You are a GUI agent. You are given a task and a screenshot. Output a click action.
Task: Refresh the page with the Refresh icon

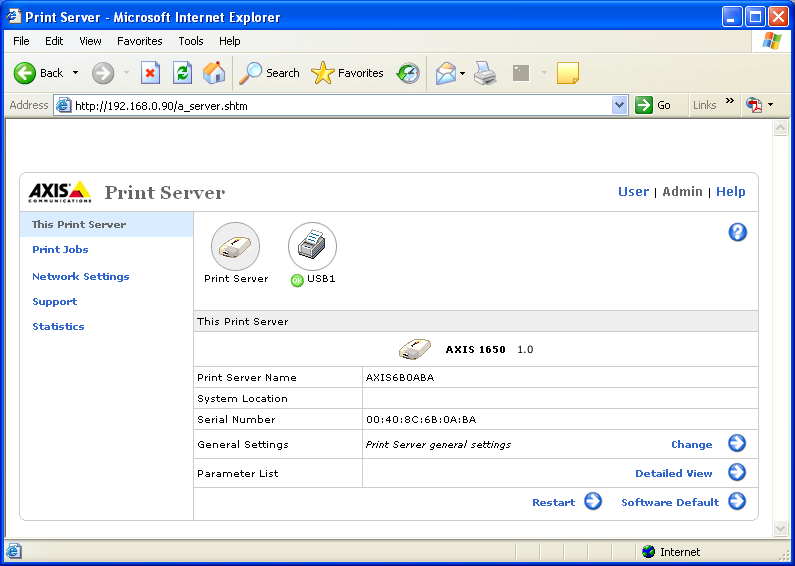tap(182, 73)
